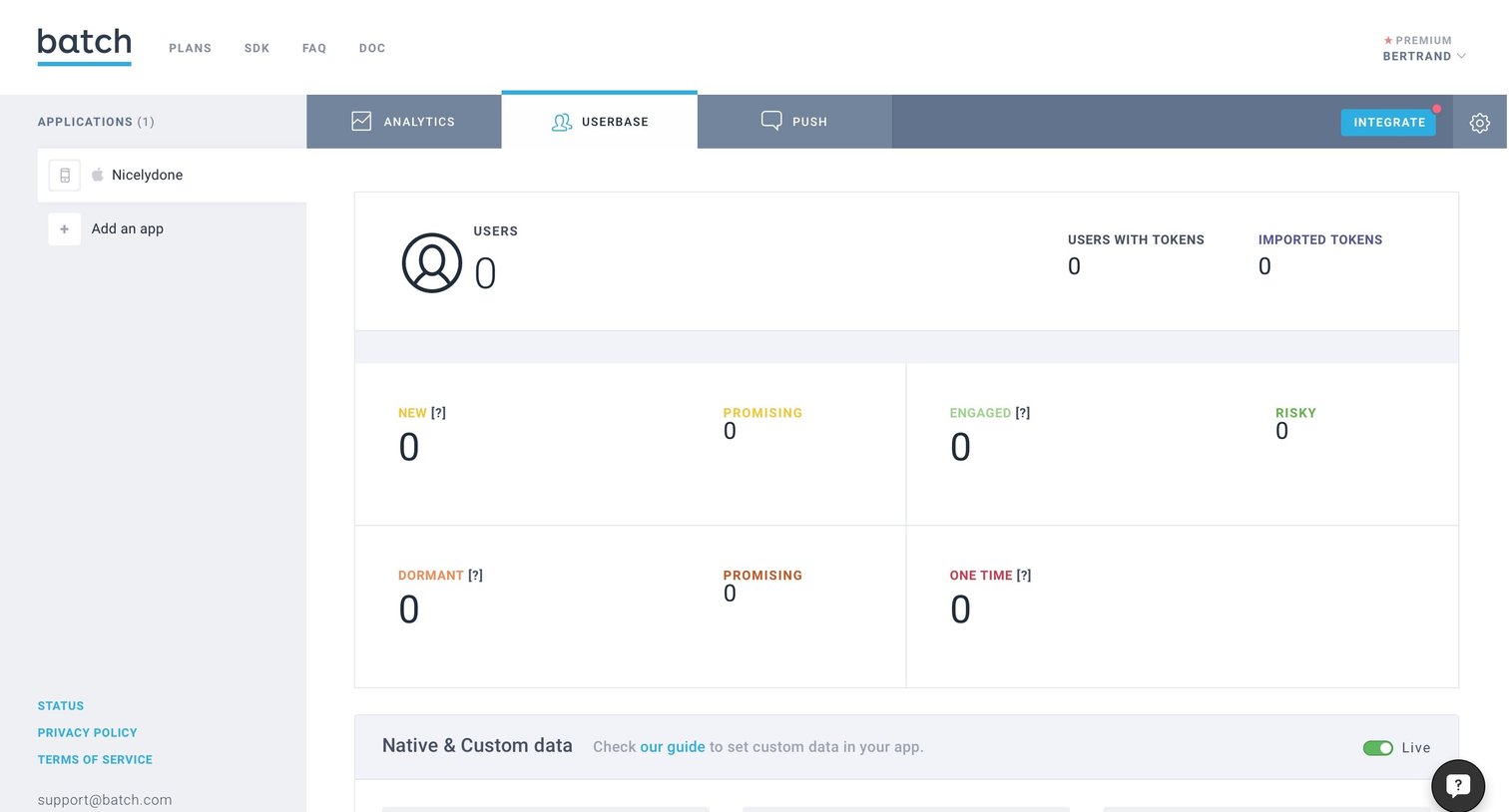This screenshot has width=1509, height=812.
Task: Click the orange PROMISING label under Dormant
Action: (762, 576)
